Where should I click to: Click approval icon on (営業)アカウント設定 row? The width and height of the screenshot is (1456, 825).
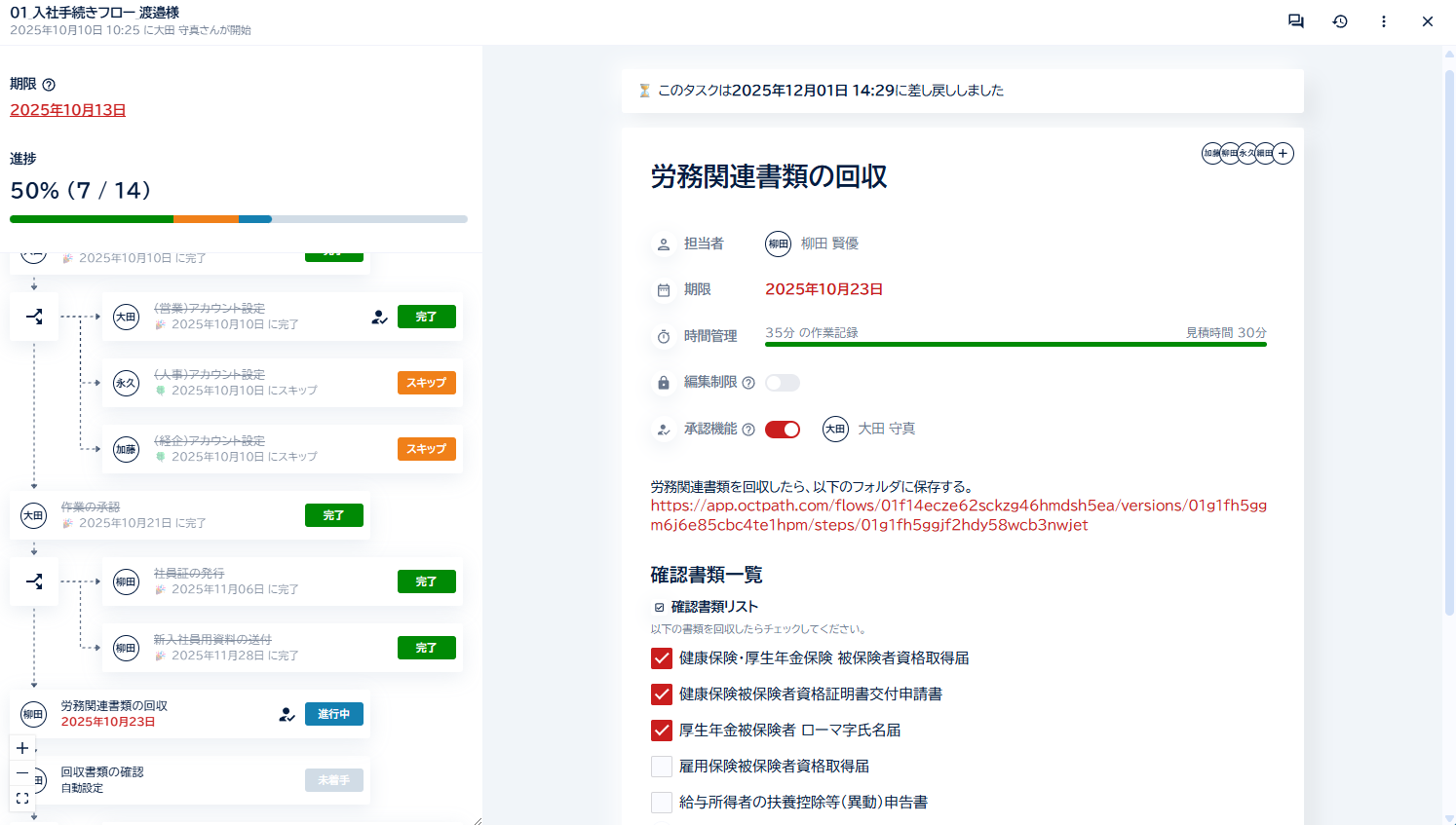coord(380,317)
